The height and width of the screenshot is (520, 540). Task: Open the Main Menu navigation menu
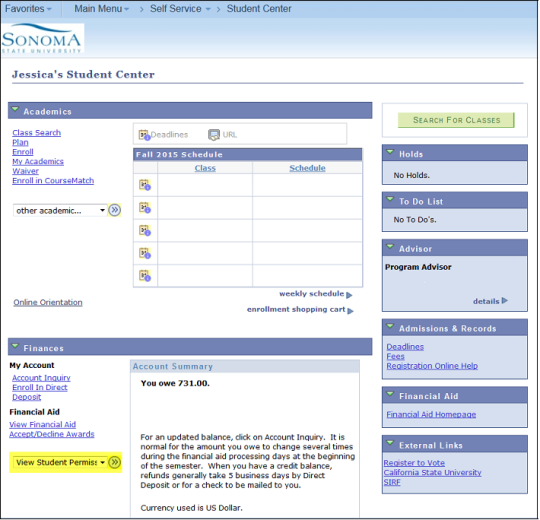point(101,9)
